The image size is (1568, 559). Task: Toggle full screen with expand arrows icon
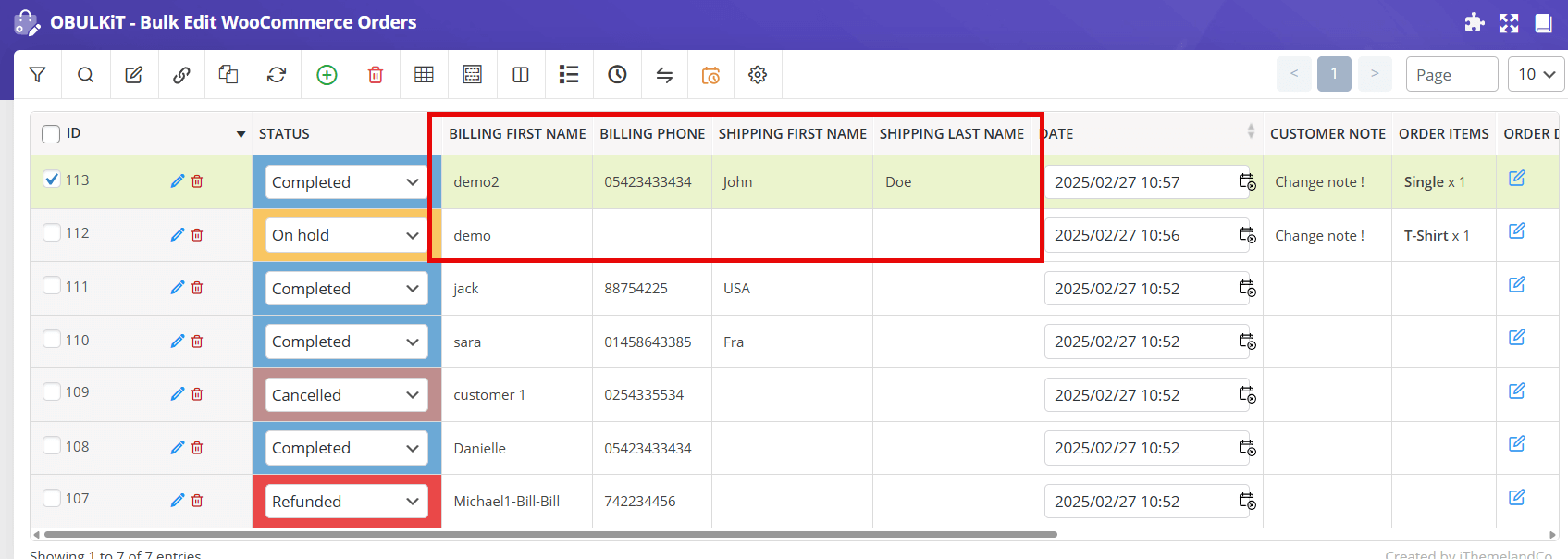tap(1509, 23)
